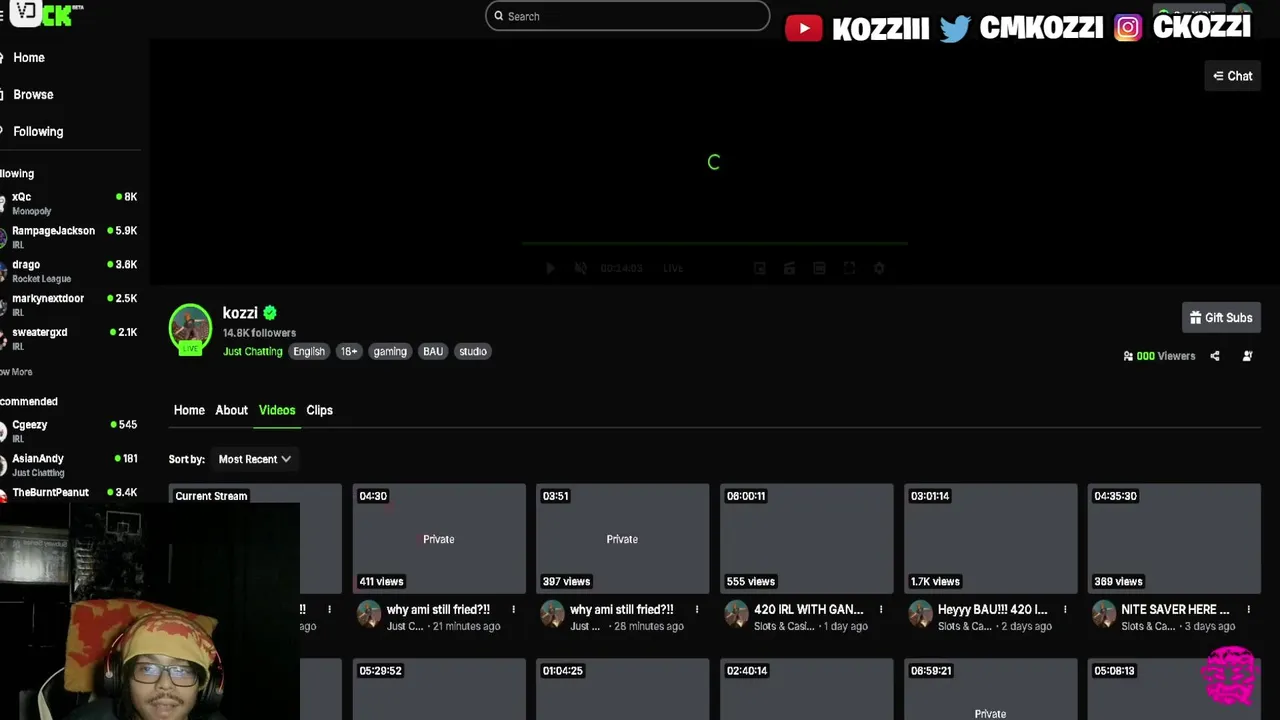Open options menu for 420 IRL WITH GAN video

pyautogui.click(x=881, y=609)
